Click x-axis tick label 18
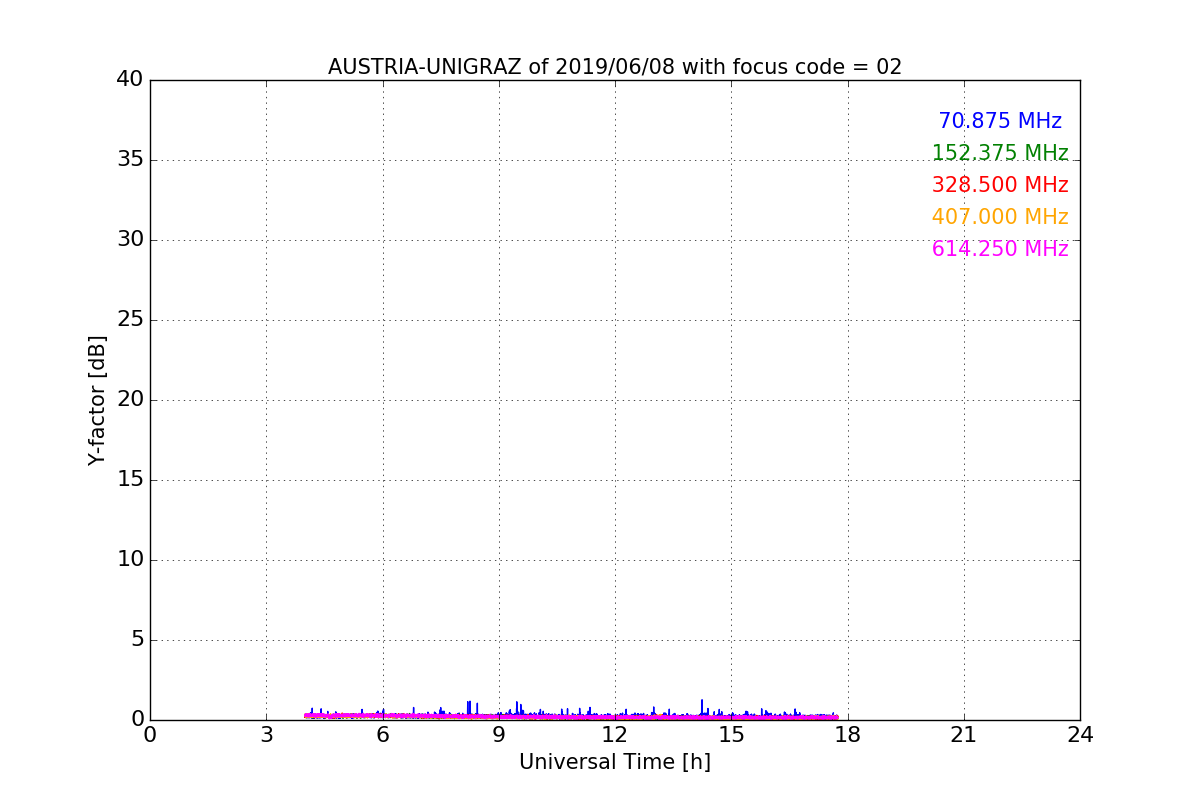 [848, 735]
